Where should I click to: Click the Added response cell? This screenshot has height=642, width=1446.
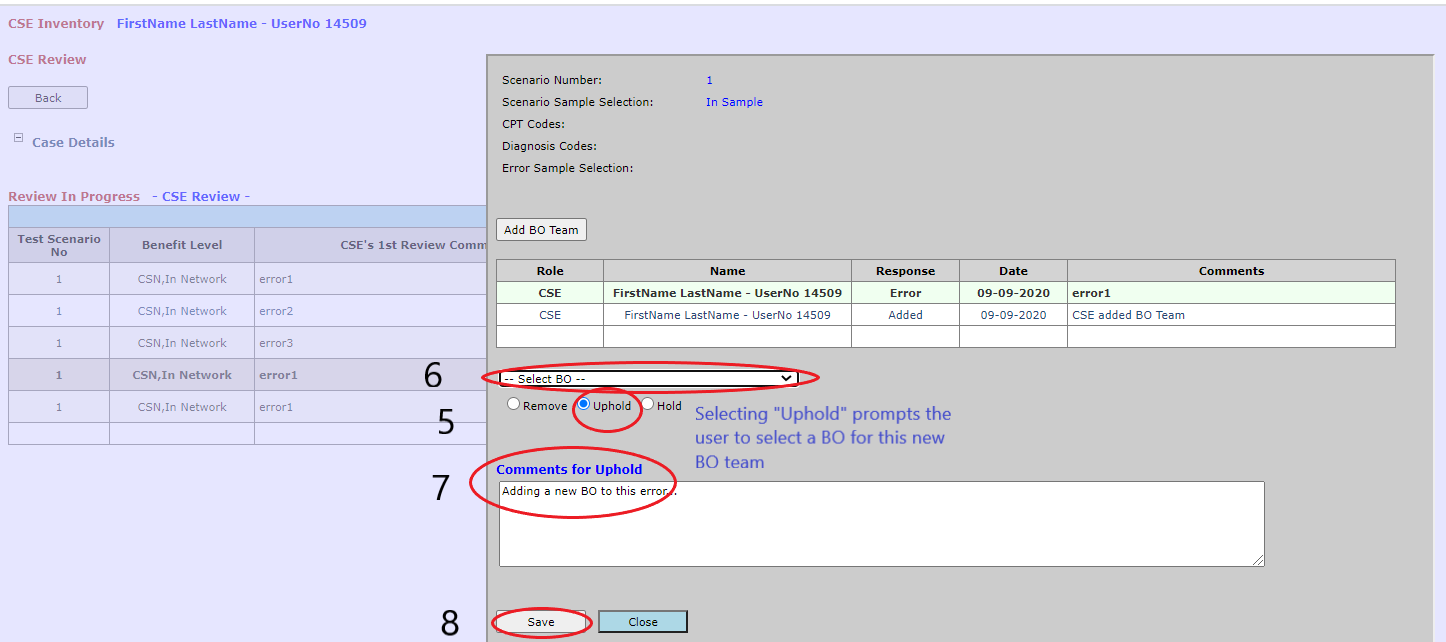coord(906,315)
